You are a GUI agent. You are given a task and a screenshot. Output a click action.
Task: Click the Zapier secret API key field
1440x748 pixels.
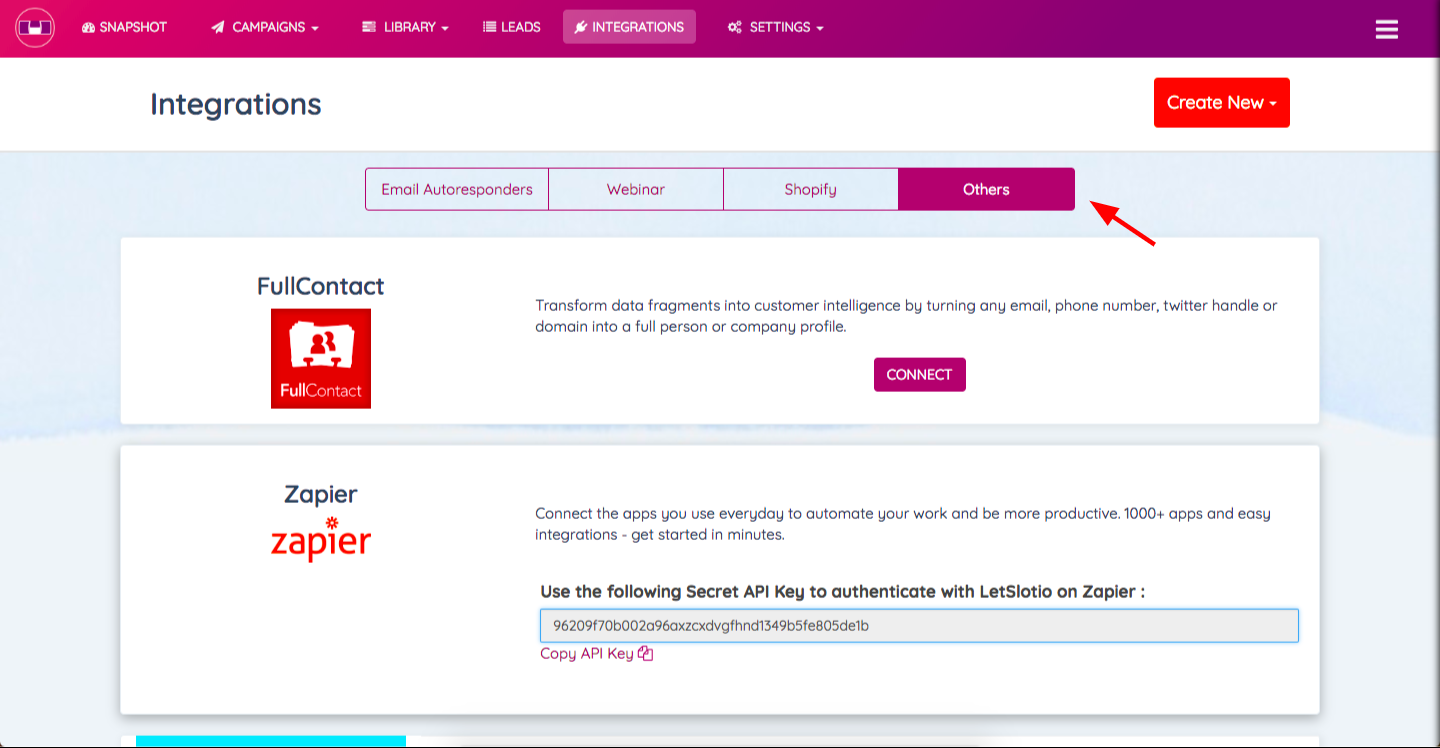pos(919,626)
